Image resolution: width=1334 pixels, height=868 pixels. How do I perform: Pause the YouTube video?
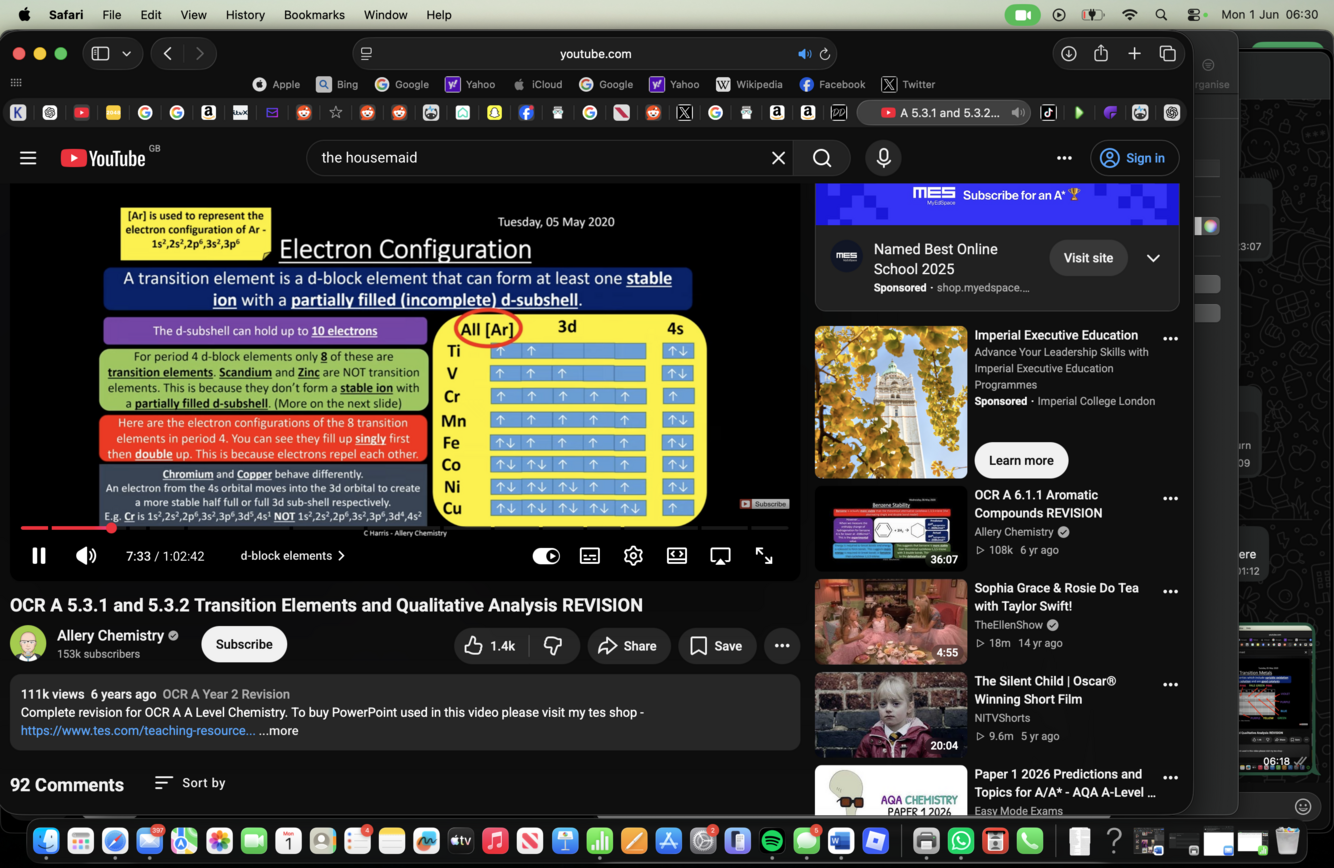click(x=39, y=556)
